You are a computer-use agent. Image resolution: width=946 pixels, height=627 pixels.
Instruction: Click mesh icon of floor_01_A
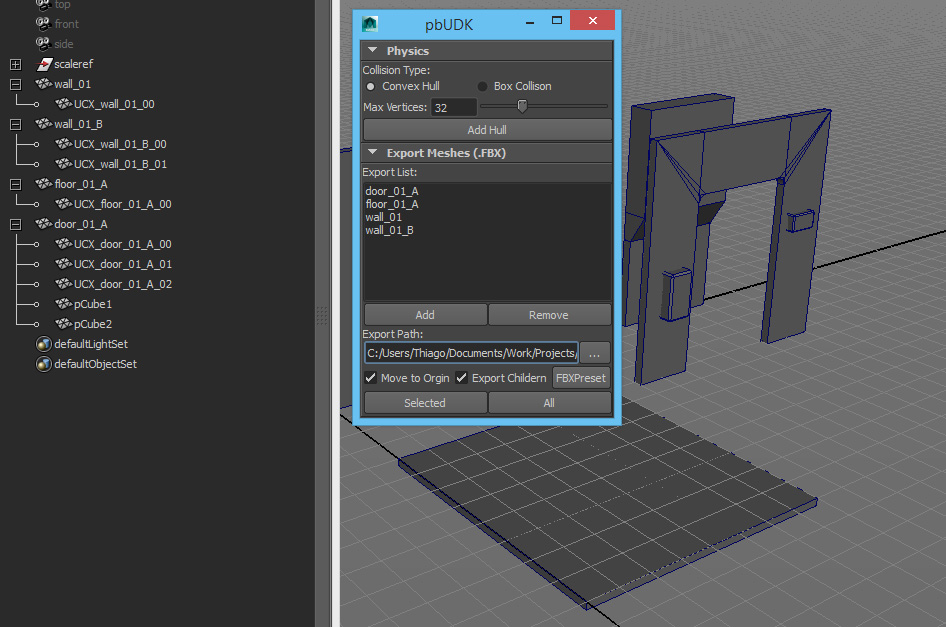pyautogui.click(x=43, y=183)
